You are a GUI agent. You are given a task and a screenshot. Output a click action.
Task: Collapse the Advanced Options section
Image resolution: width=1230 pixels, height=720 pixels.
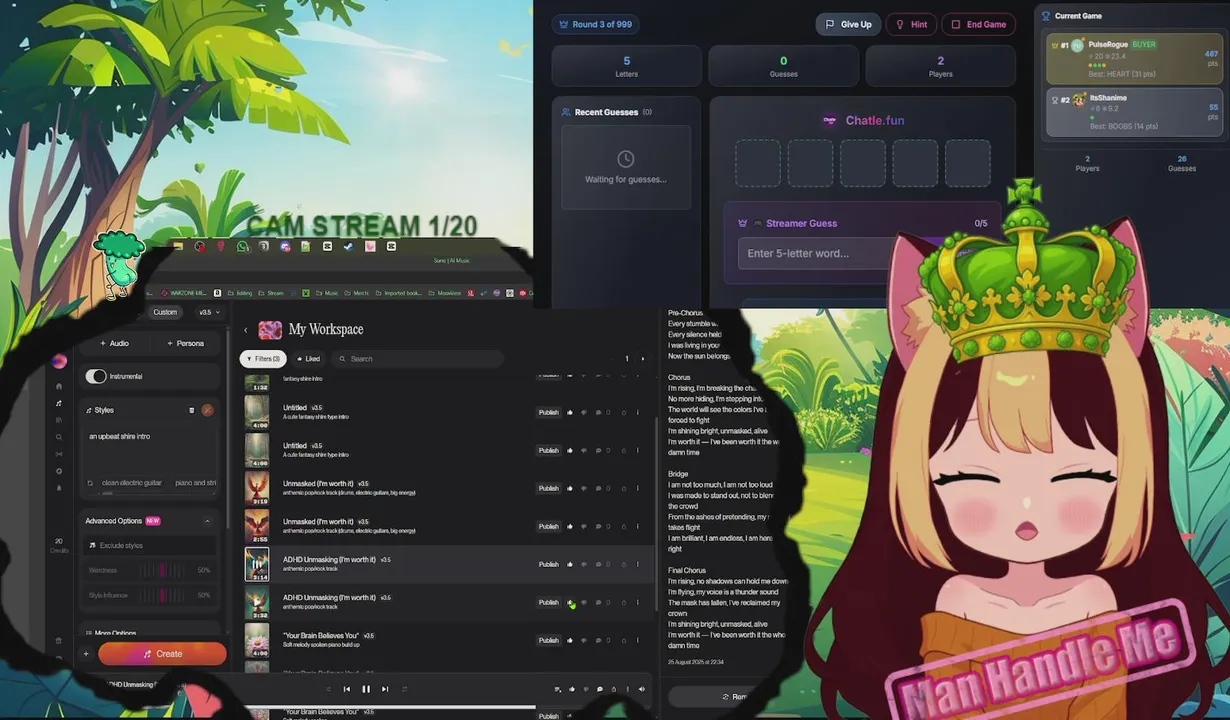click(x=207, y=521)
